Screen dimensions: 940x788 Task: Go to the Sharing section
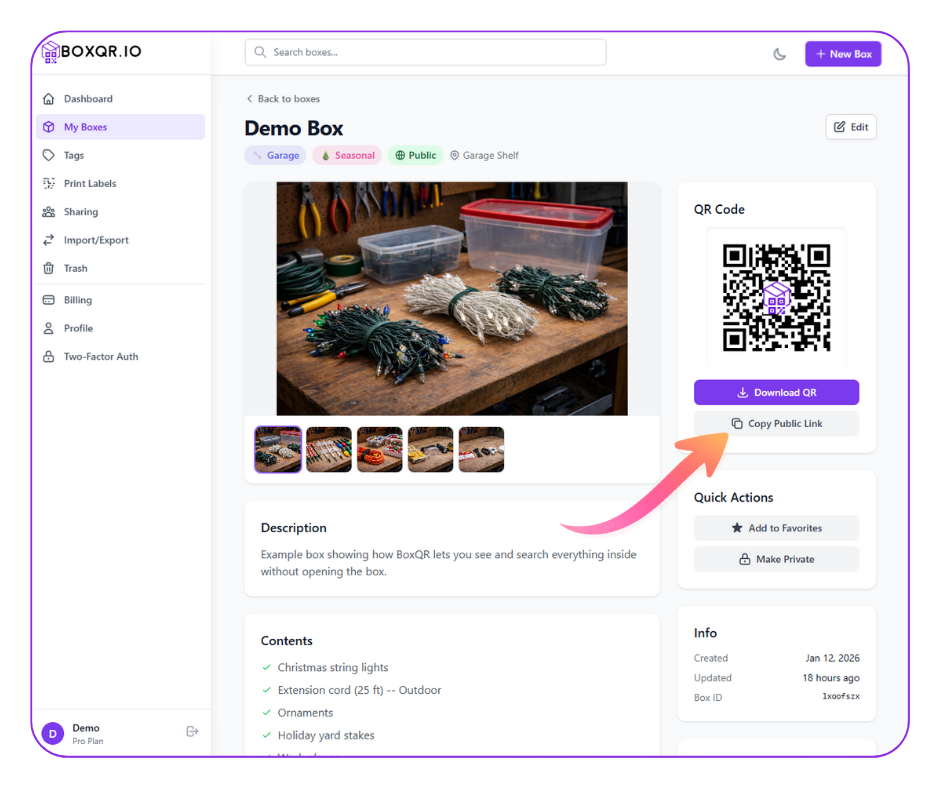[81, 212]
